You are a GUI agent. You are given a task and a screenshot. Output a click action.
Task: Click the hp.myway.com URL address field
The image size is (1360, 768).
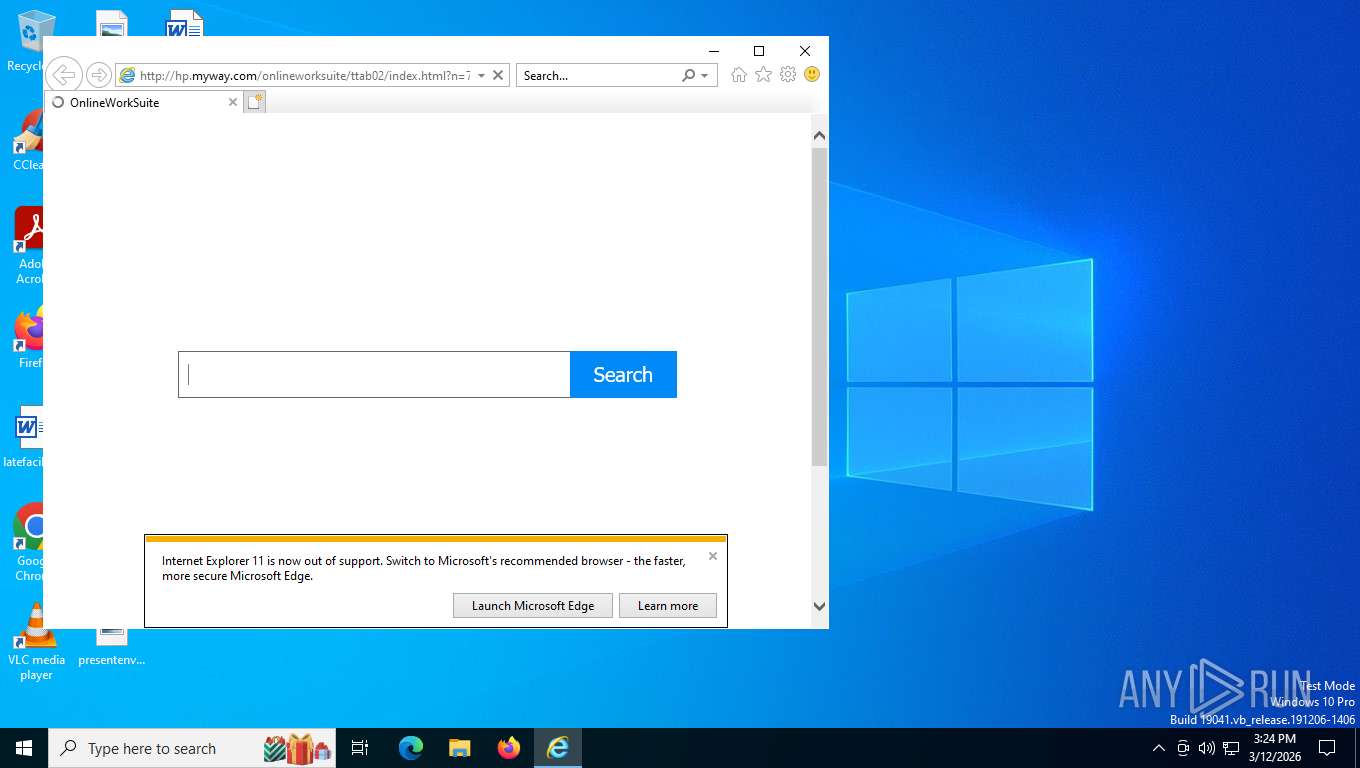[304, 75]
